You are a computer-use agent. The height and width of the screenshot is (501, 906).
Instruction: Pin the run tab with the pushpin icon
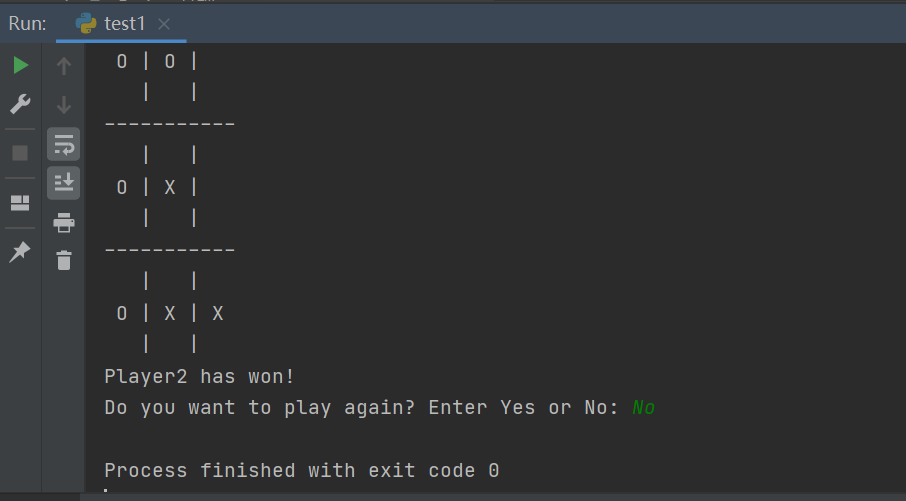(x=20, y=252)
